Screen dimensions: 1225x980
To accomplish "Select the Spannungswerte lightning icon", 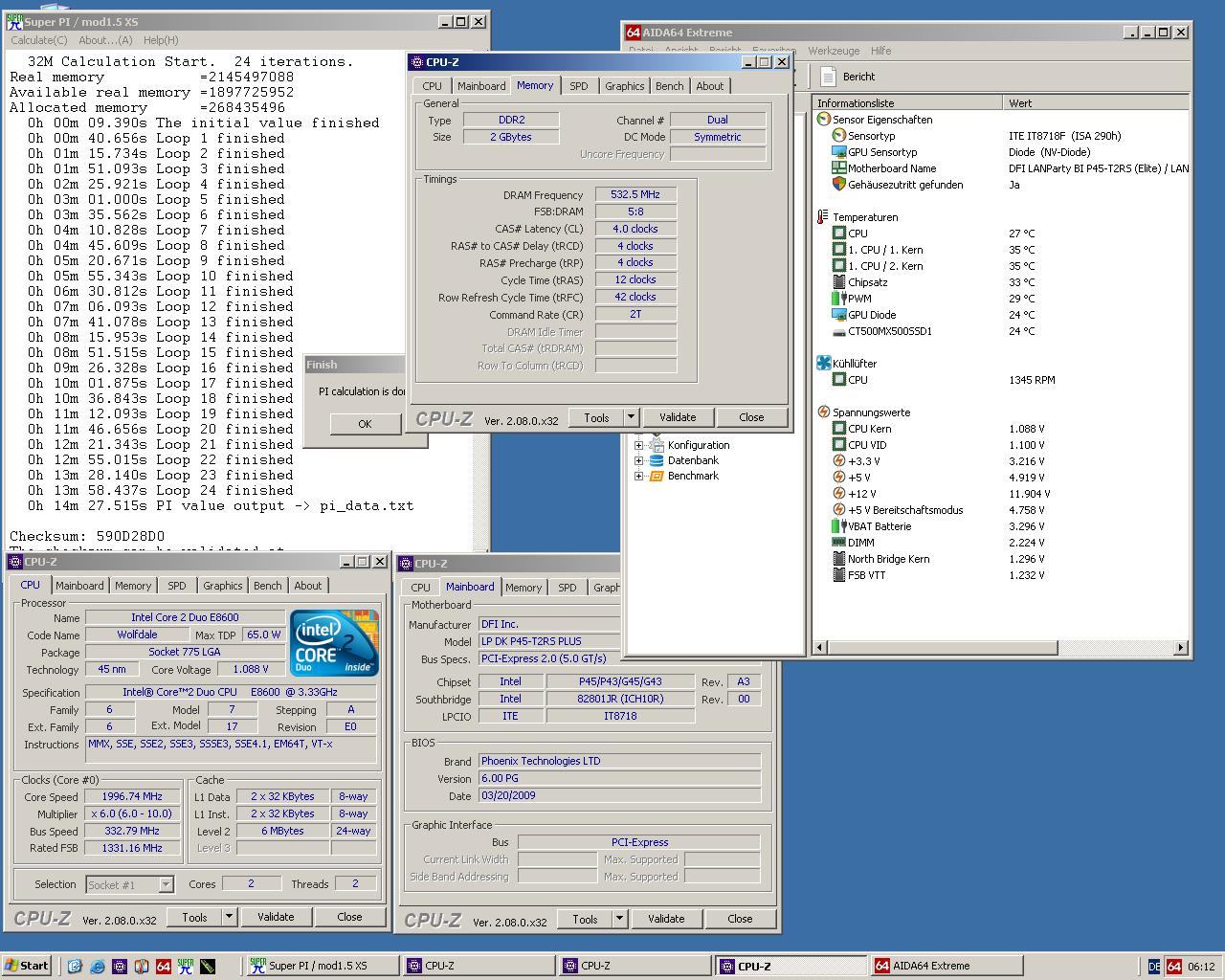I will [x=823, y=412].
